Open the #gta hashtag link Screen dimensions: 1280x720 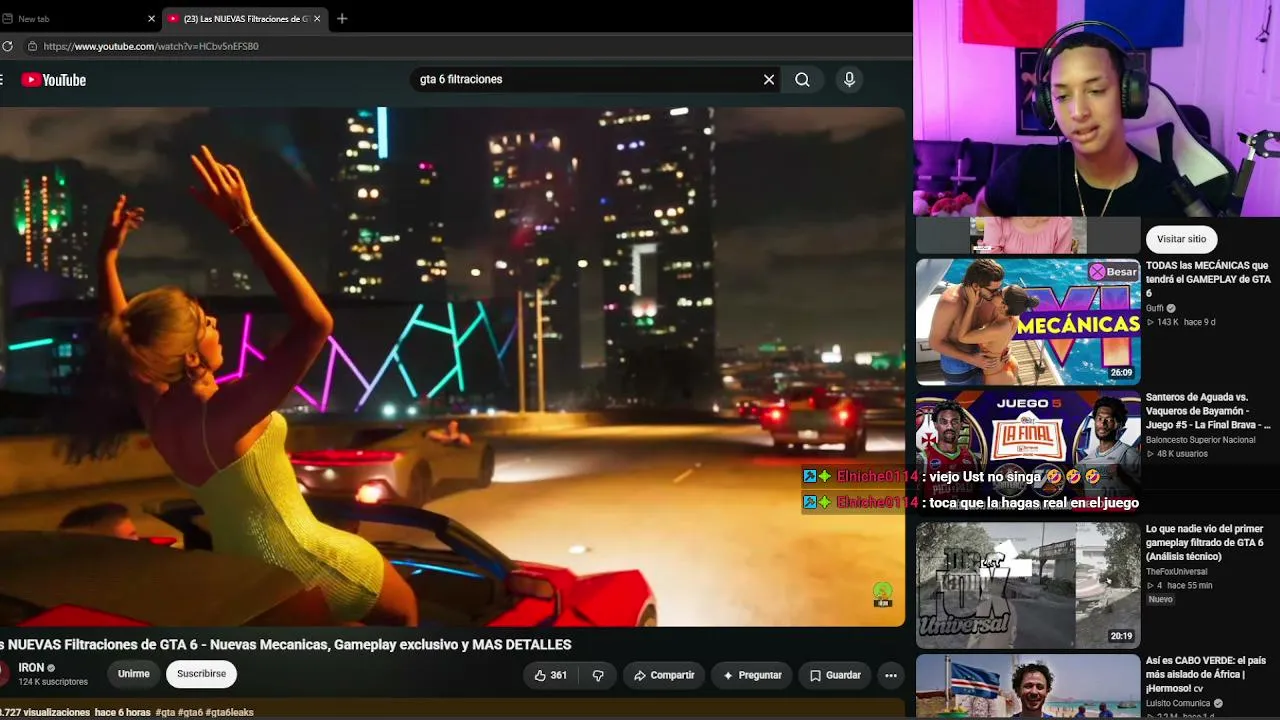tap(165, 713)
